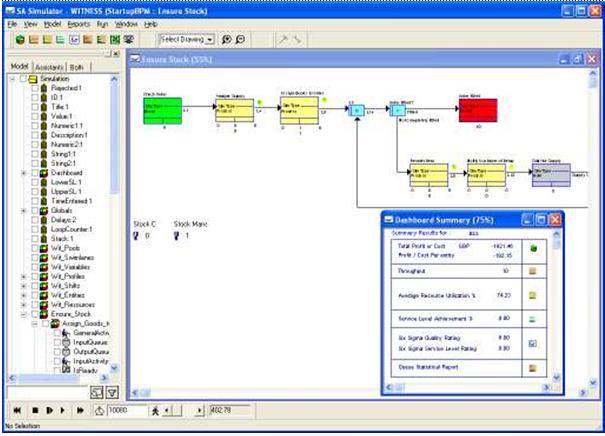Screen dimensions: 605x436
Task: Click the Stock Marc icon in the diagram
Action: point(176,236)
